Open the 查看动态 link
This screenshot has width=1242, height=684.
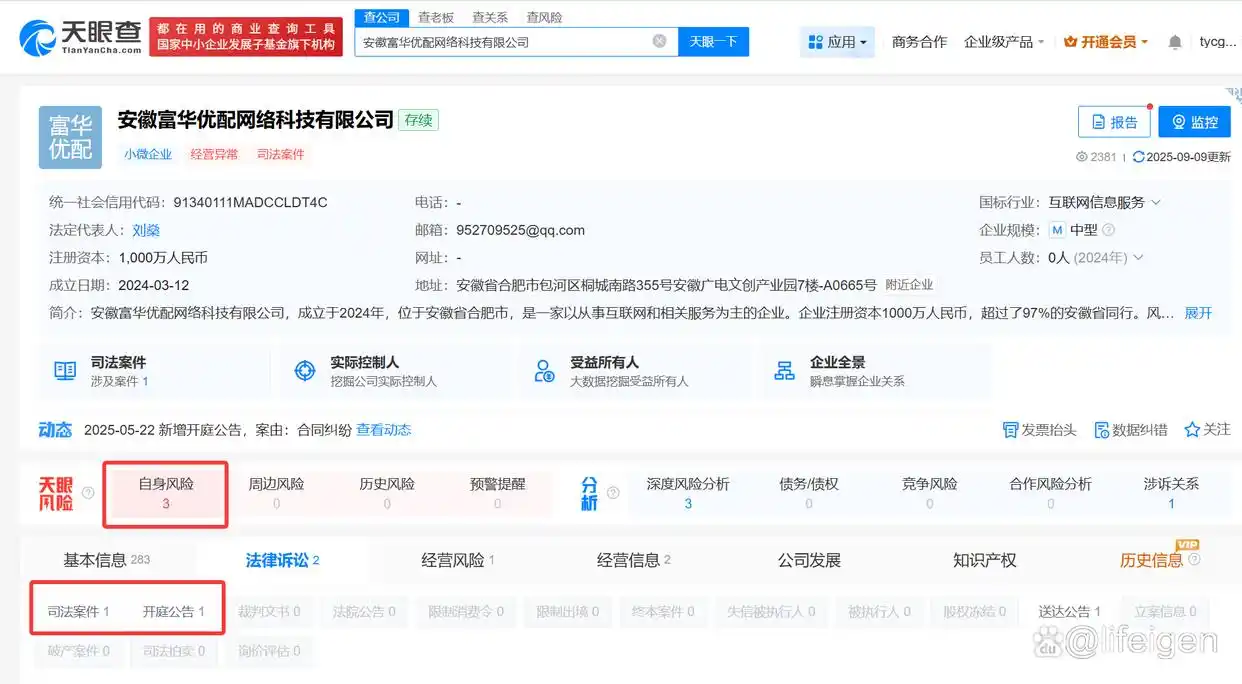(384, 429)
